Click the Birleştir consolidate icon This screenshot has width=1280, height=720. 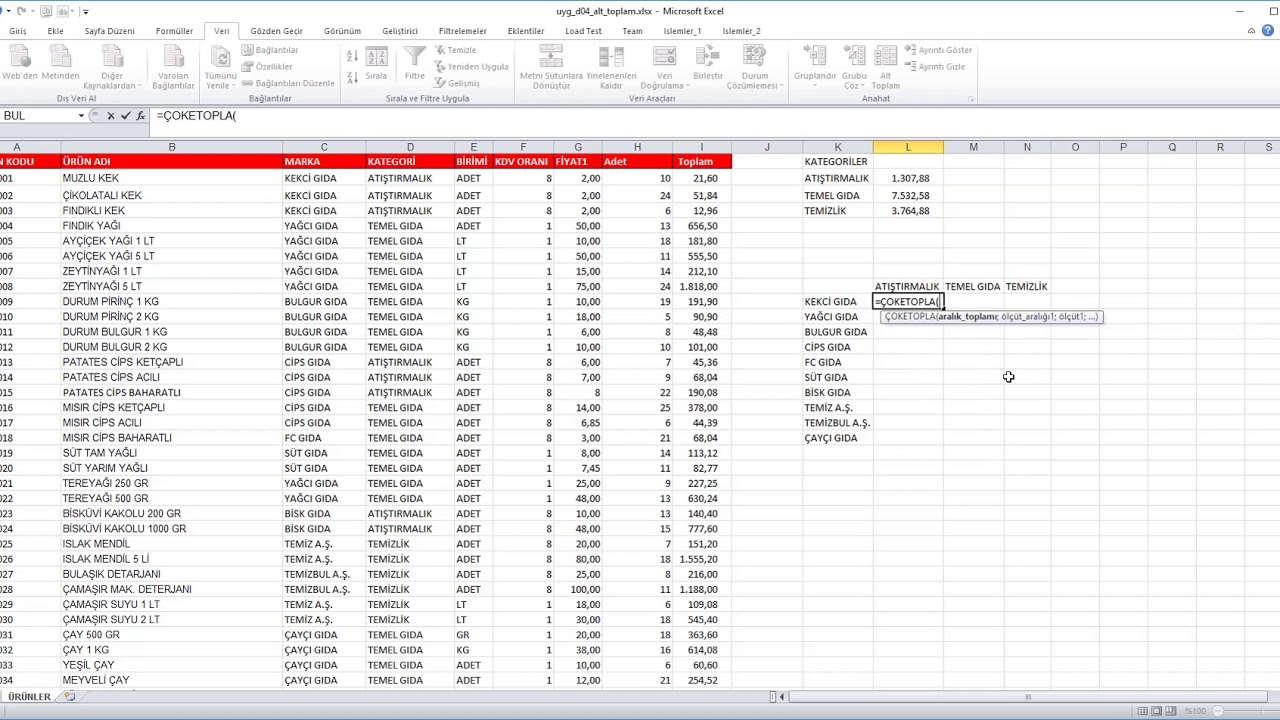[x=707, y=63]
